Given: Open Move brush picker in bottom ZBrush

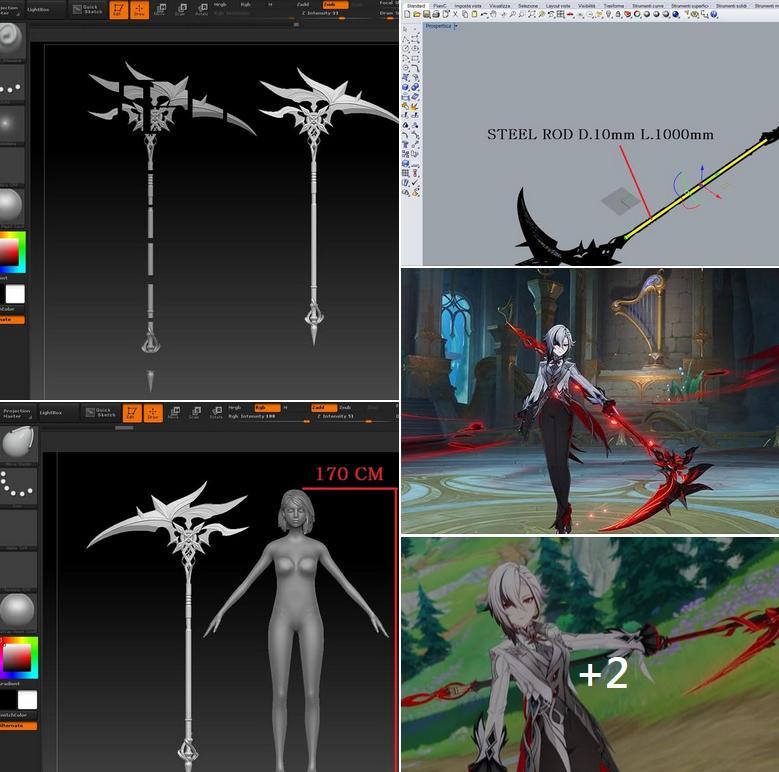Looking at the screenshot, I should coord(18,444).
